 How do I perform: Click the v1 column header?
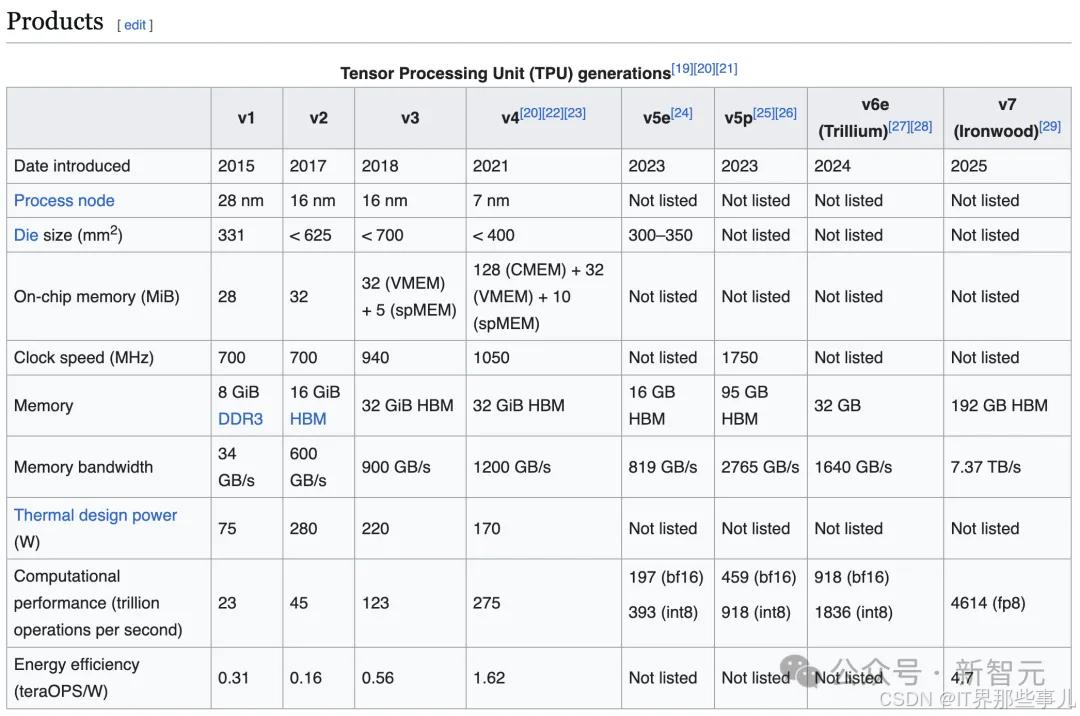click(x=247, y=118)
